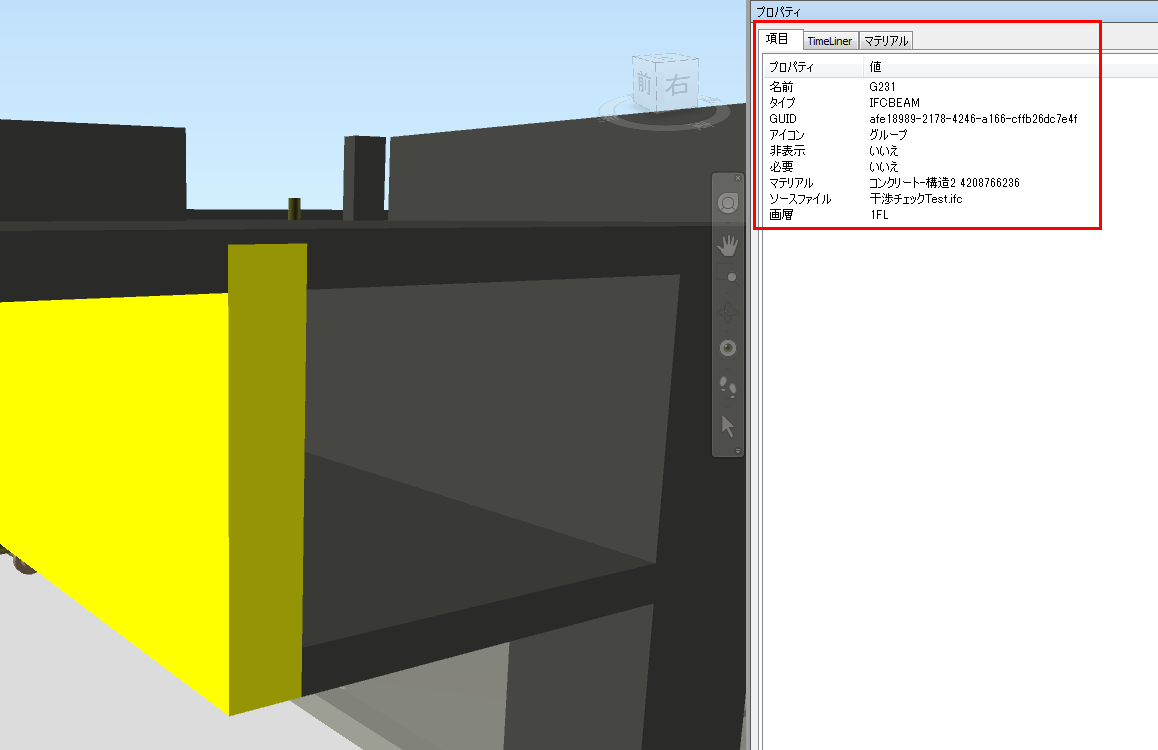Screen dimensions: 1158x750
Task: Switch to the TimeLiner tab
Action: [x=830, y=40]
